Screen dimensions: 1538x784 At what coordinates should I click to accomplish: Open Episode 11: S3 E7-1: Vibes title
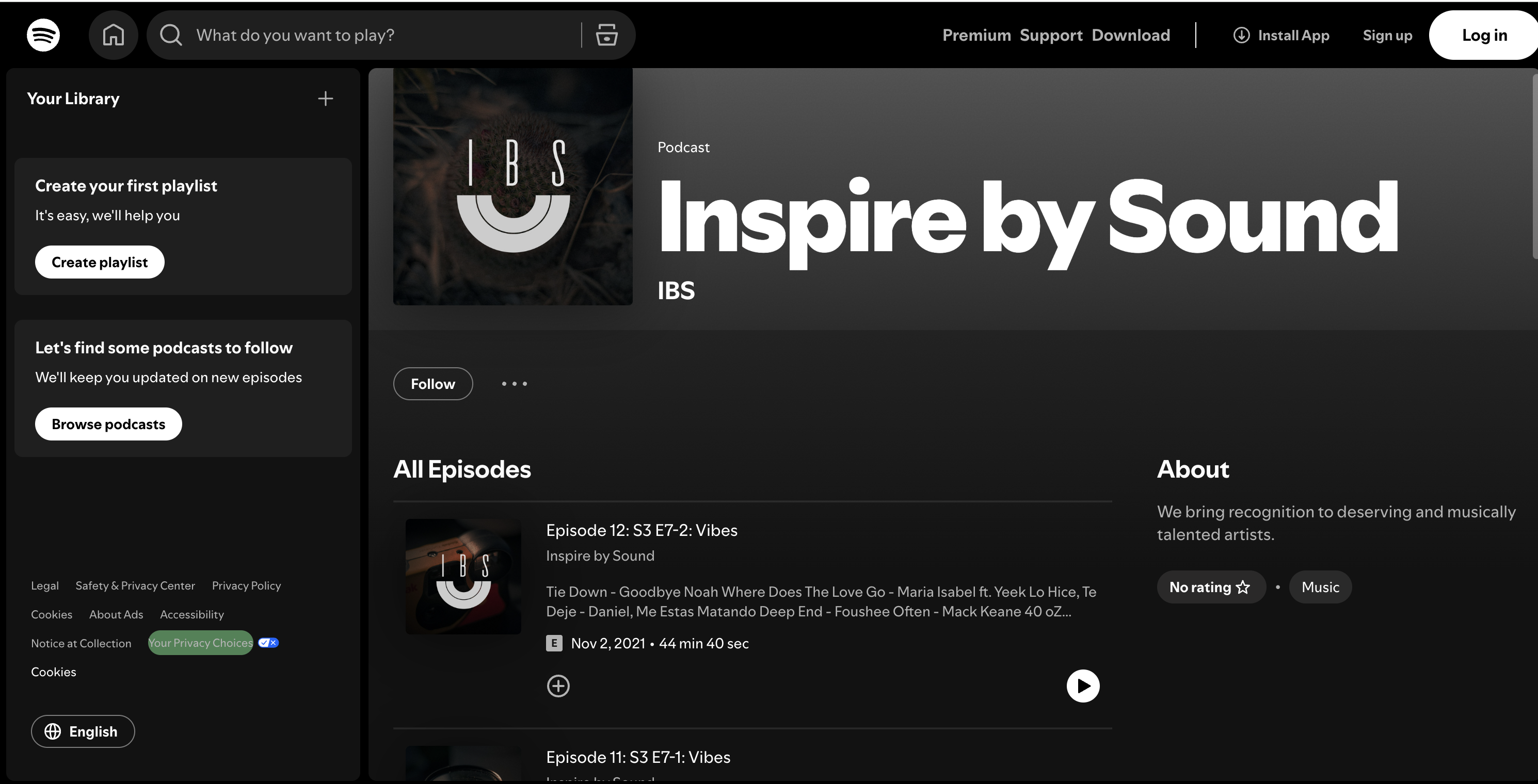[638, 757]
